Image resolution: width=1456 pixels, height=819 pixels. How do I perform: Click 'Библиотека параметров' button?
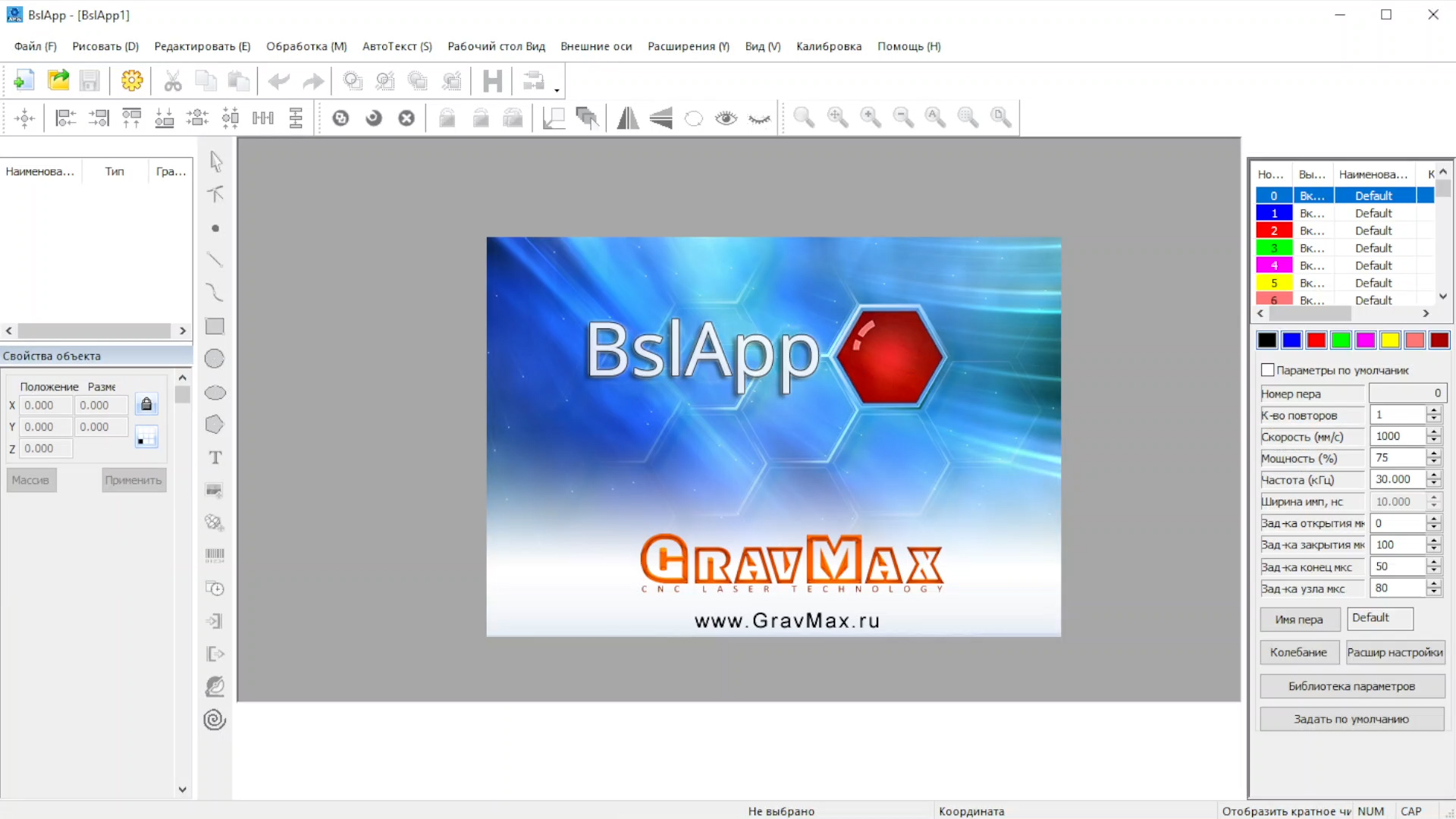1351,686
